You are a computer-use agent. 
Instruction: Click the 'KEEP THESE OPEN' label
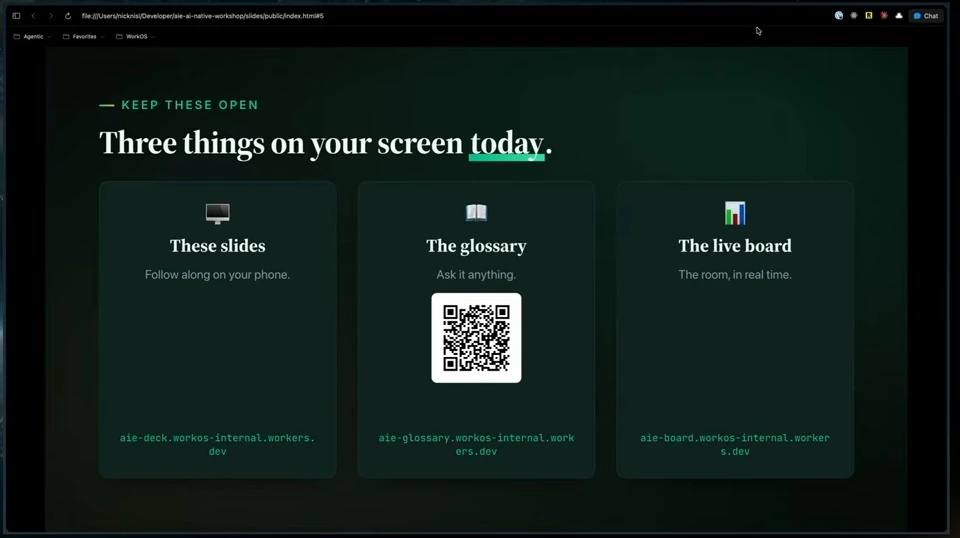coord(190,105)
